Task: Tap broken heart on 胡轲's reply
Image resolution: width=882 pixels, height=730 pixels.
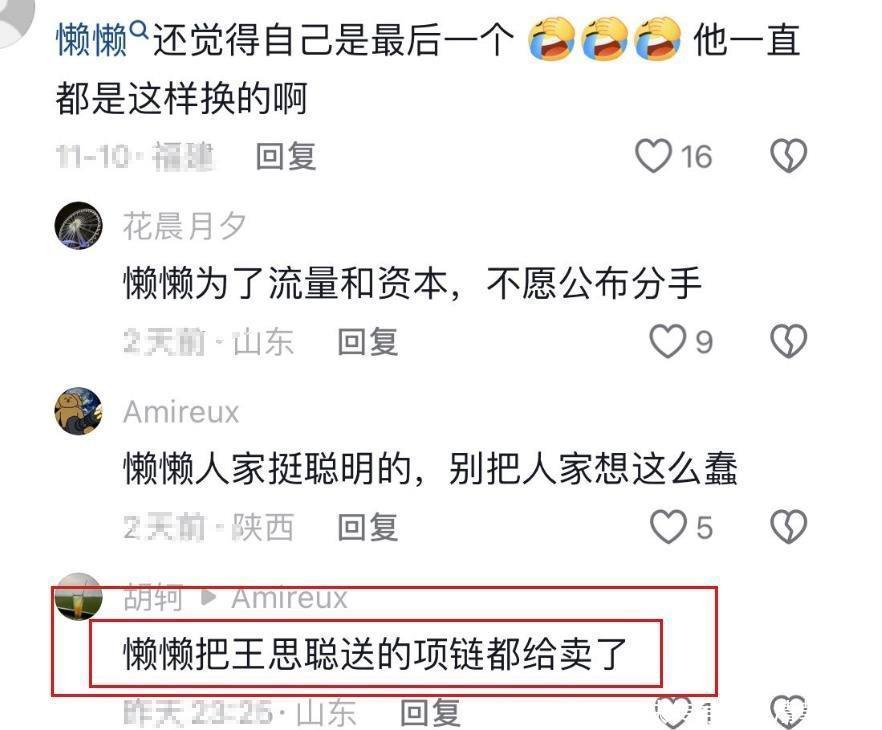Action: pyautogui.click(x=789, y=712)
